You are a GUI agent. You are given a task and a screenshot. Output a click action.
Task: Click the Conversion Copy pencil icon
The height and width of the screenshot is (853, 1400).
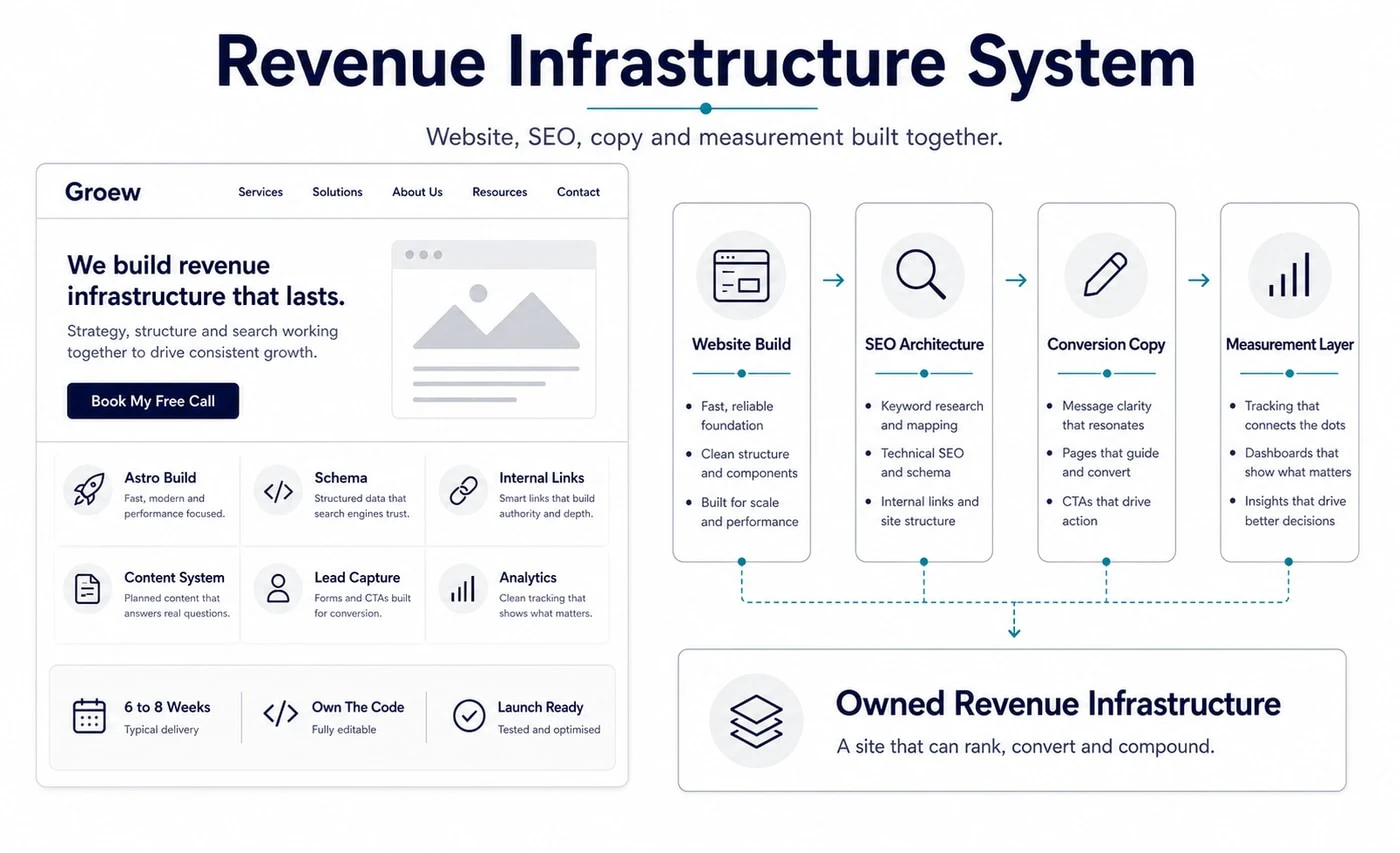coord(1105,276)
